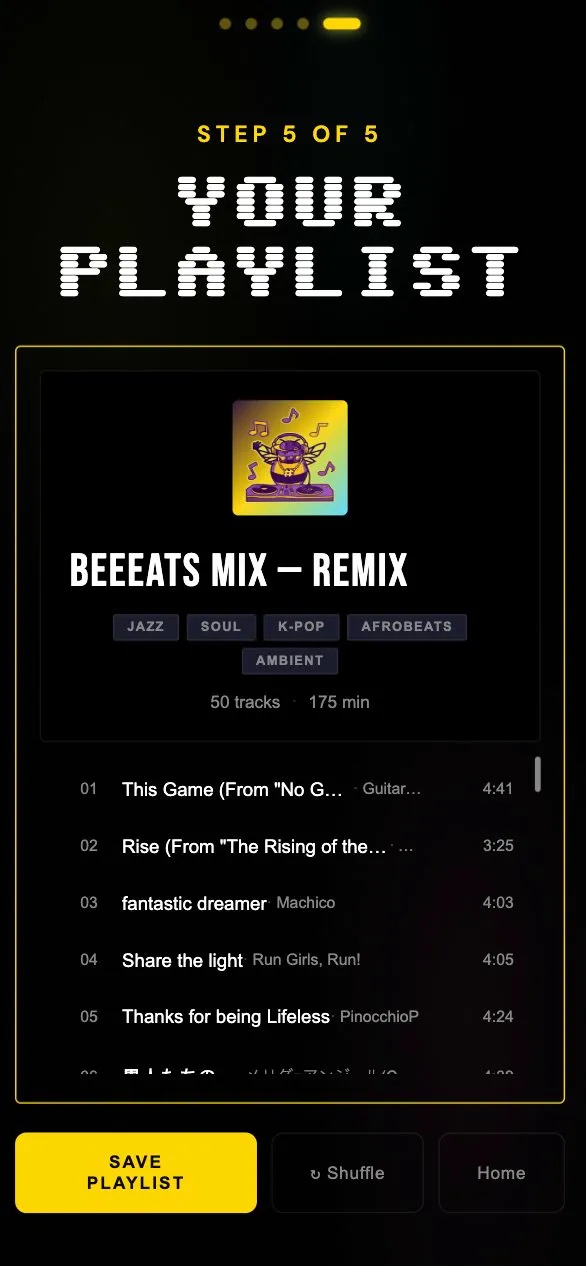Click the track list scrollbar thumb
This screenshot has height=1266, width=586.
[538, 775]
